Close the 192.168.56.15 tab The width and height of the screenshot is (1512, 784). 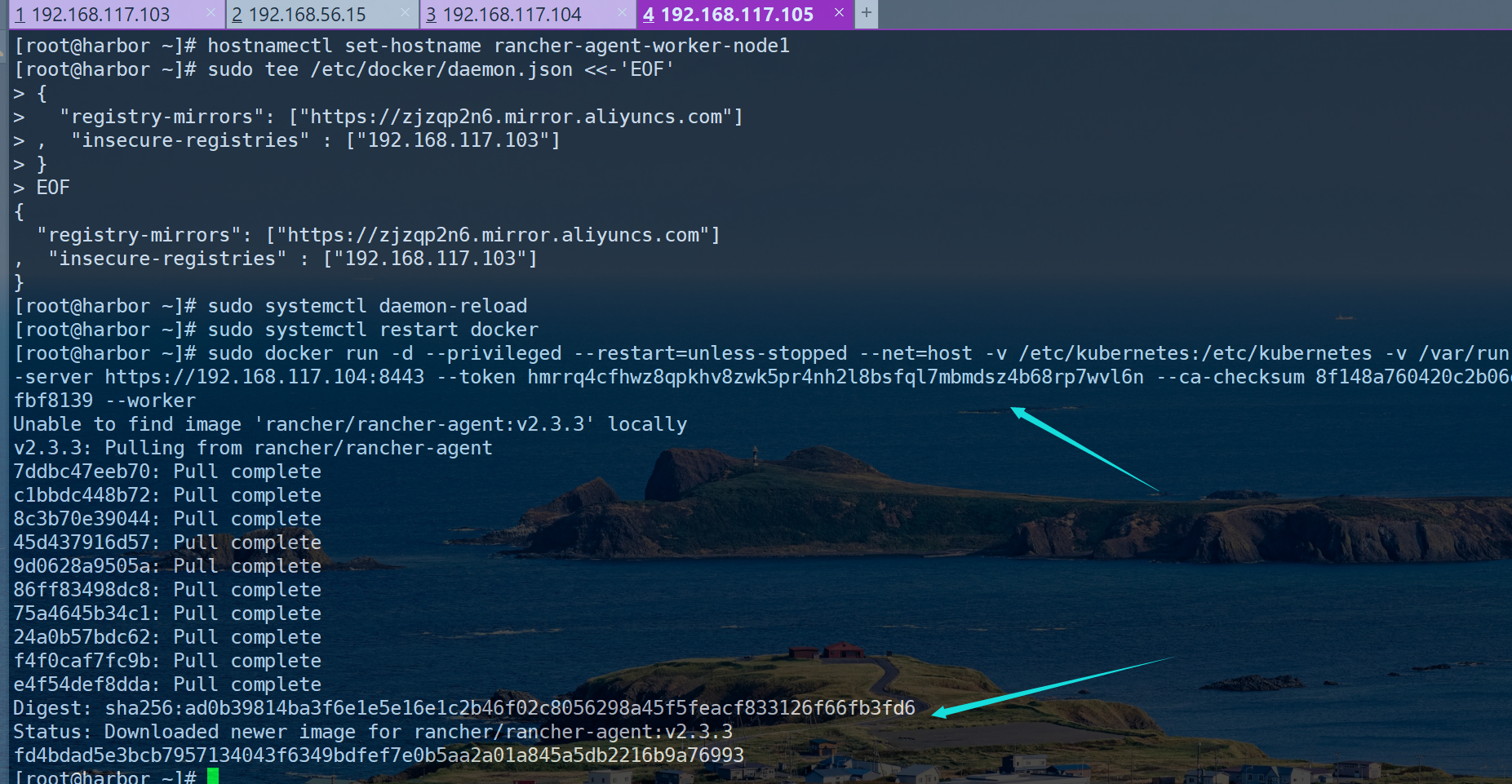406,13
